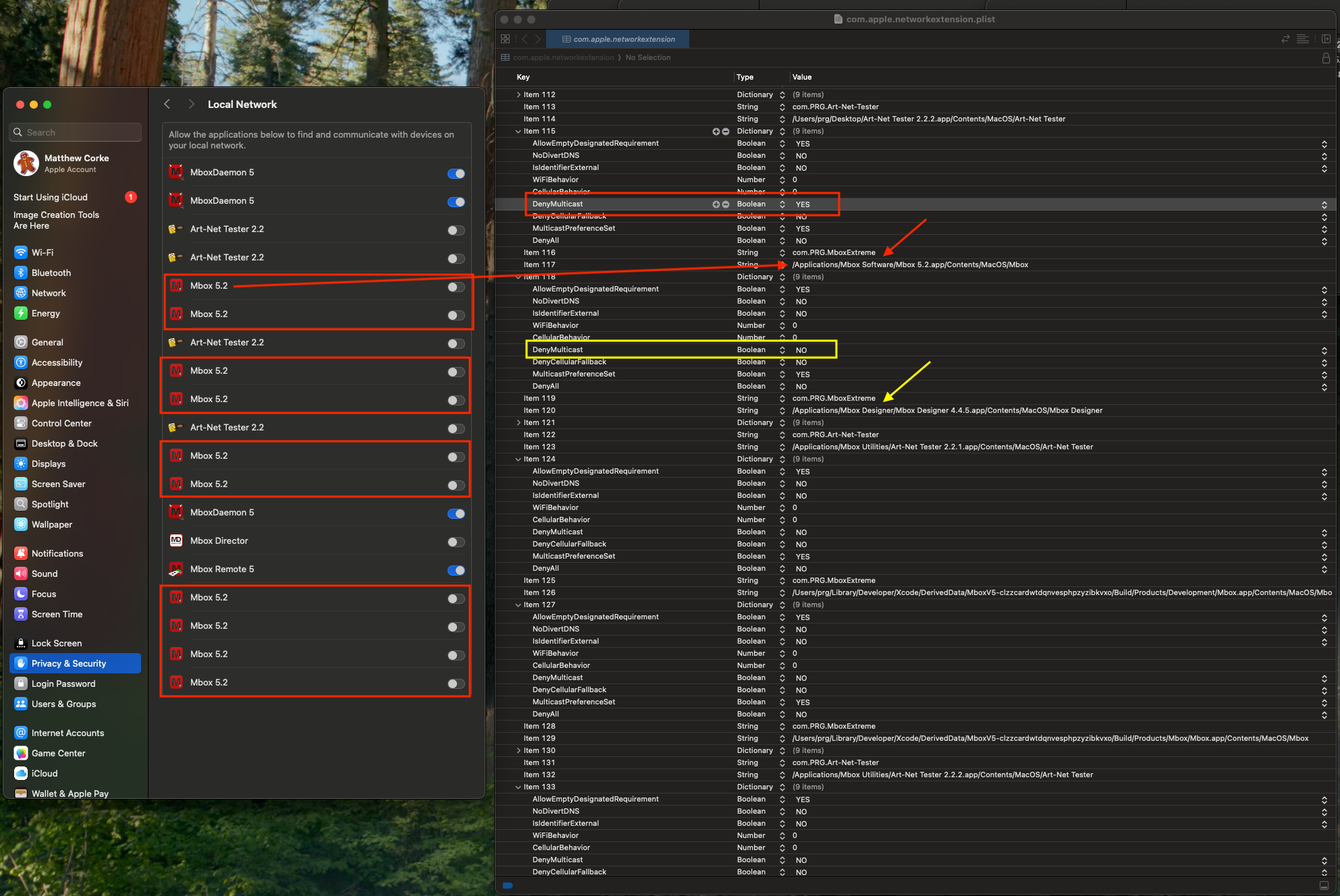This screenshot has height=896, width=1340.
Task: Click the Value column header
Action: point(802,77)
